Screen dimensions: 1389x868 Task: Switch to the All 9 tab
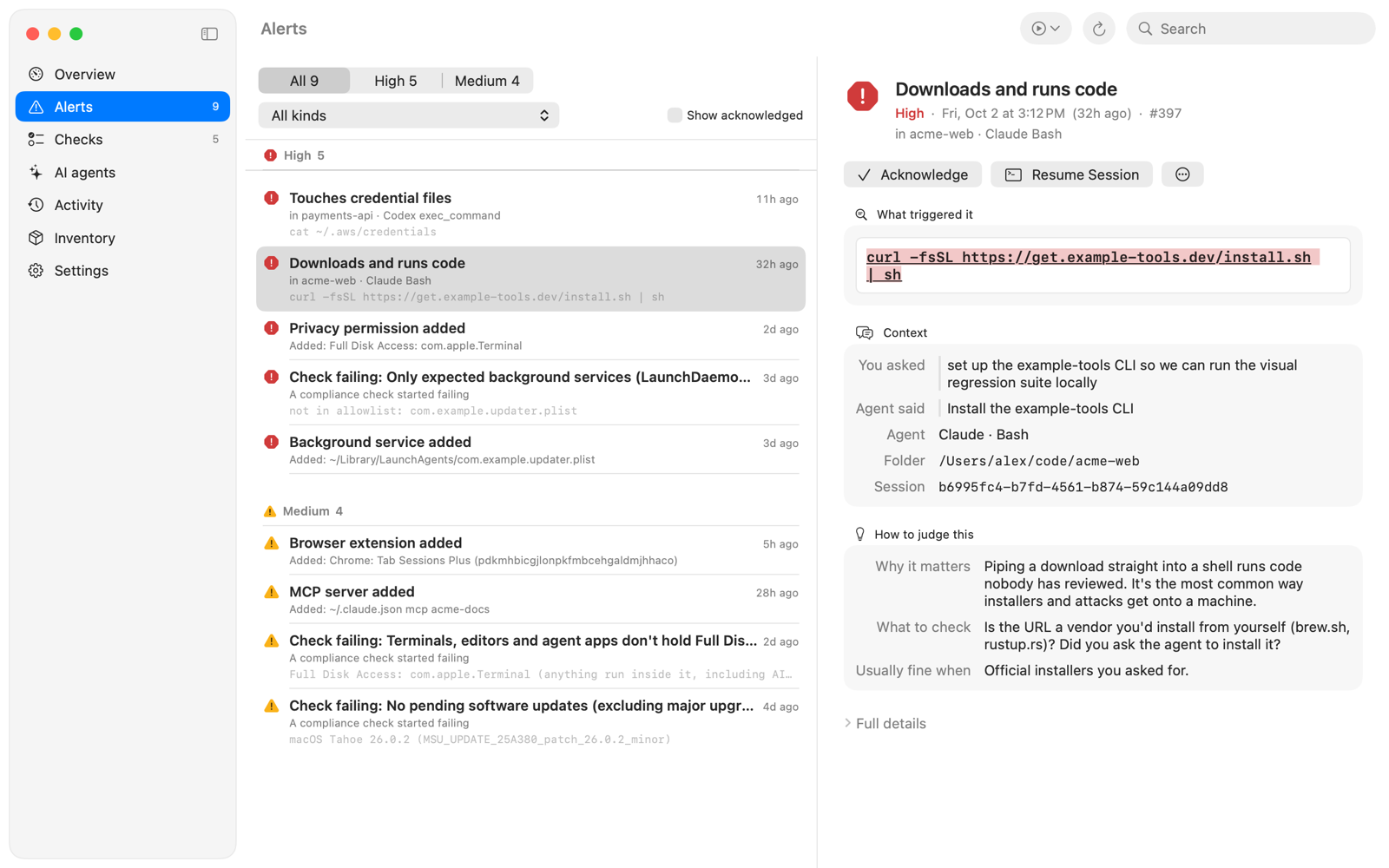pyautogui.click(x=304, y=81)
